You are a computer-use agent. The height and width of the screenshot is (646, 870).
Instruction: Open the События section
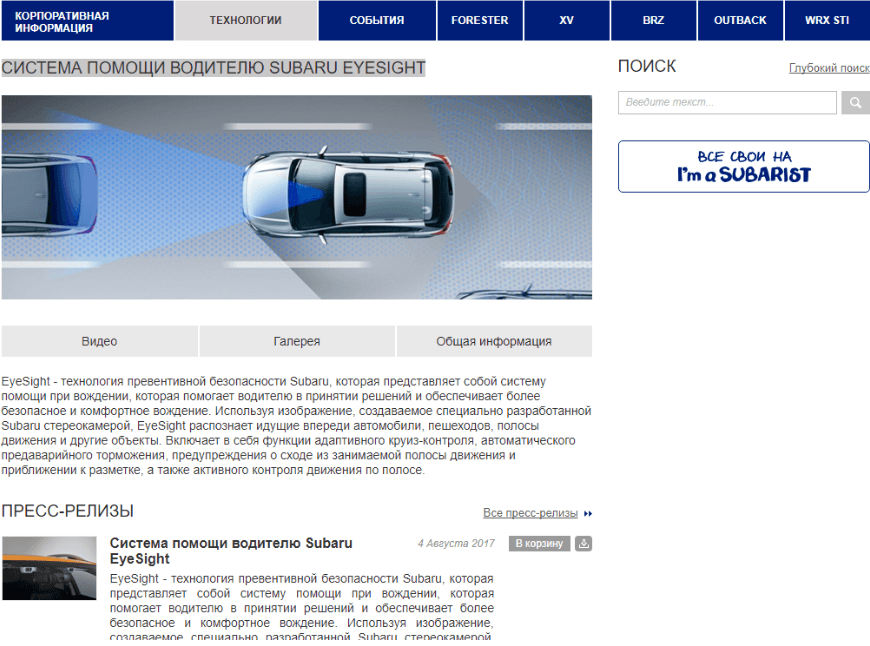tap(377, 21)
